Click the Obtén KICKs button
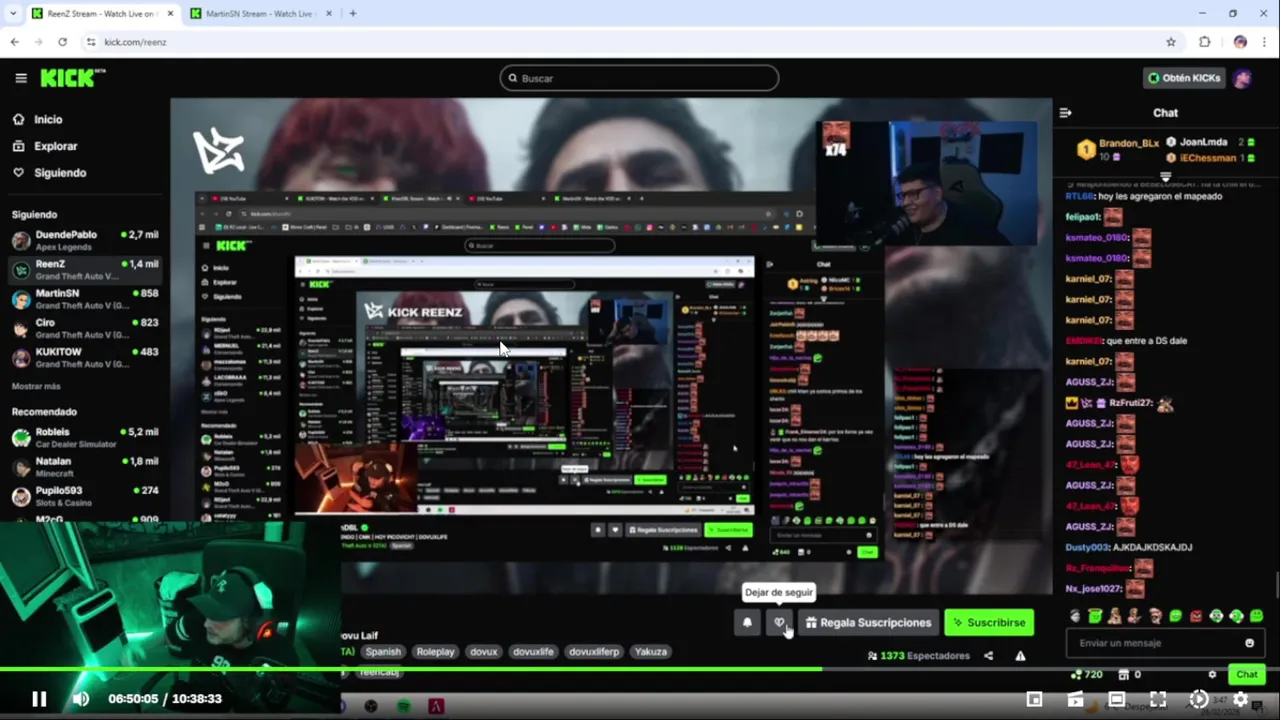Viewport: 1280px width, 720px height. tap(1184, 78)
